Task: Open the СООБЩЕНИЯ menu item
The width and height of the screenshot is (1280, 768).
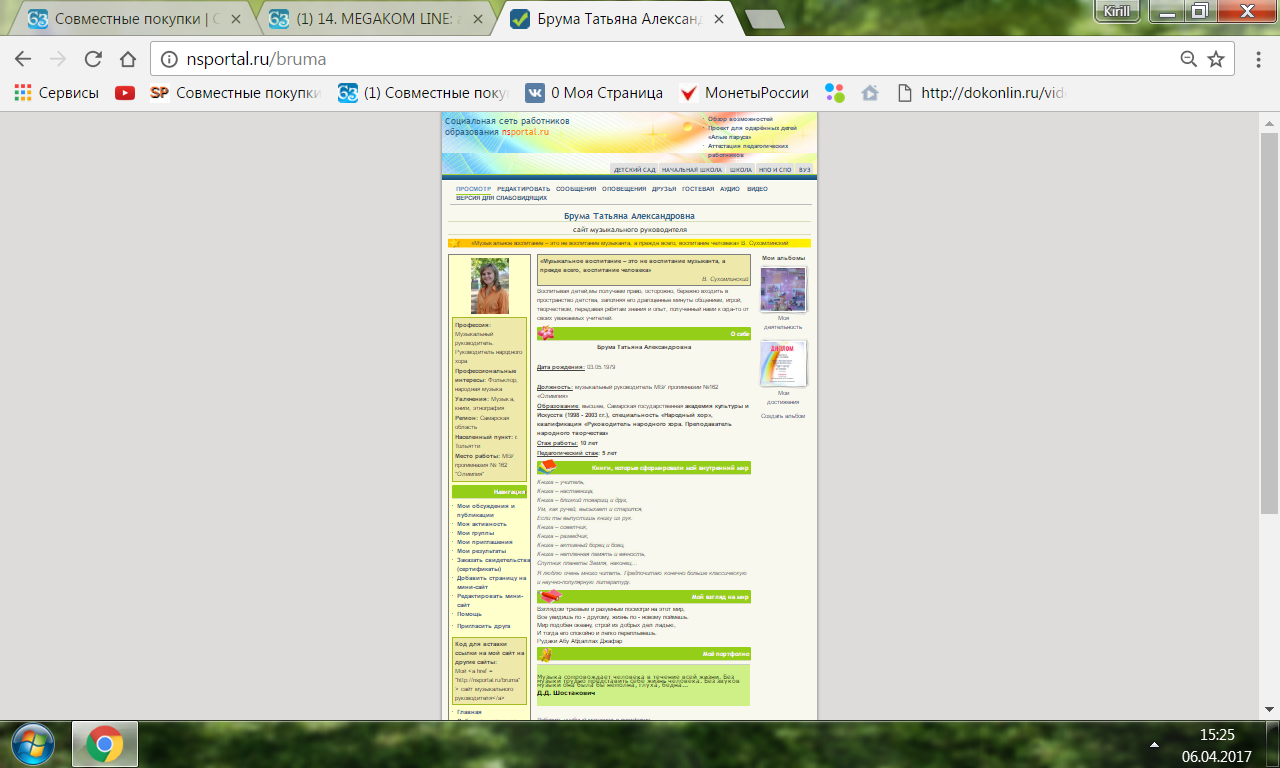Action: 576,189
